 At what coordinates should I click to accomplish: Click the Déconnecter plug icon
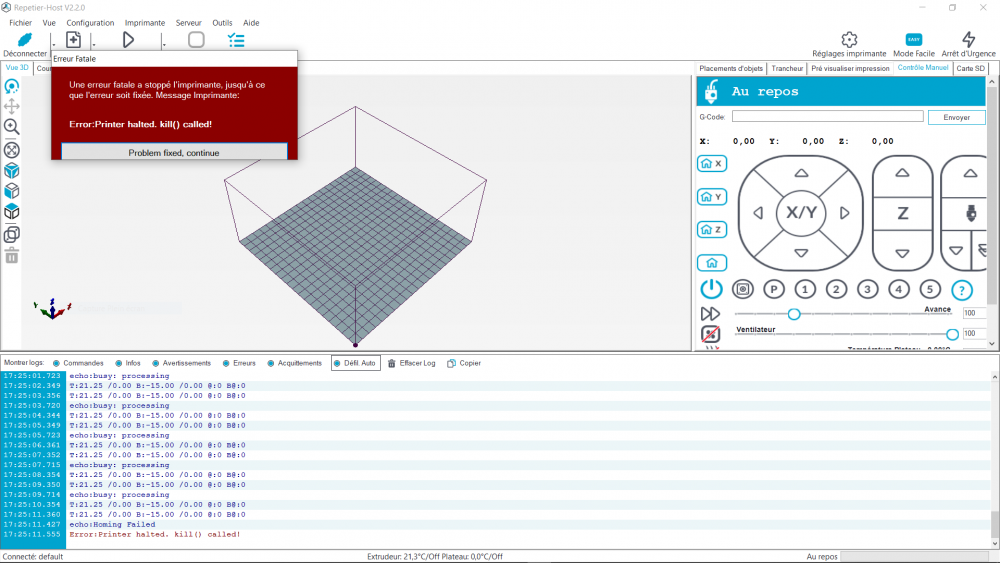click(25, 40)
